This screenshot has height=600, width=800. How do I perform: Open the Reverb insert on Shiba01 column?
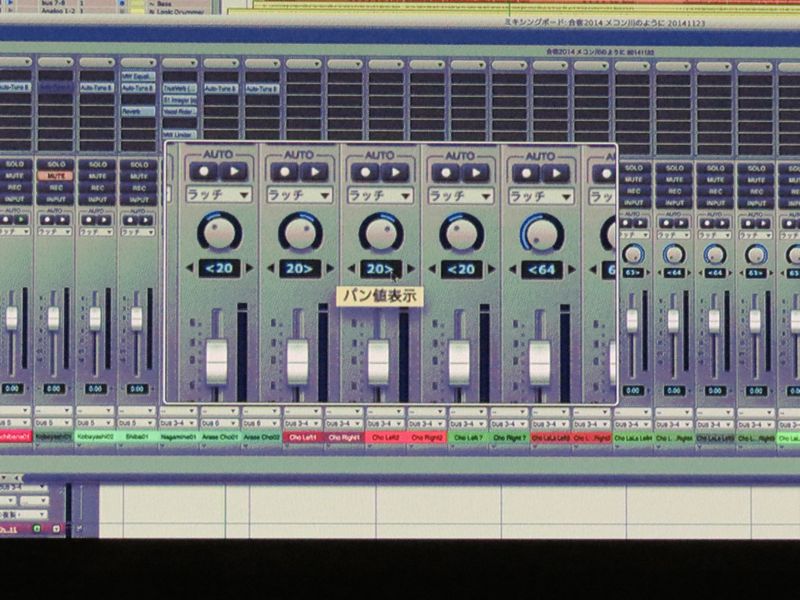click(x=138, y=111)
